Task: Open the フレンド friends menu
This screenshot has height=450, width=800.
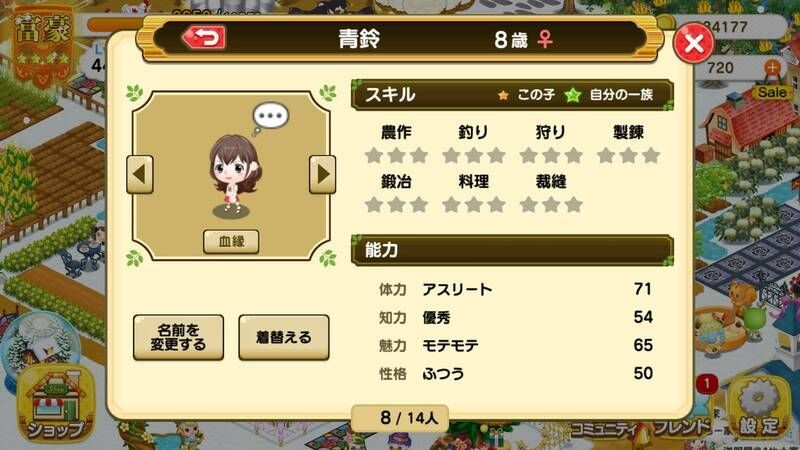Action: coord(682,428)
